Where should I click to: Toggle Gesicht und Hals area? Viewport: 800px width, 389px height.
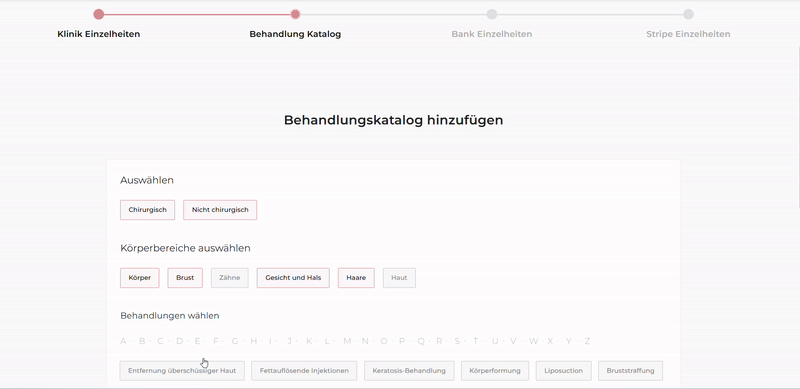(293, 278)
